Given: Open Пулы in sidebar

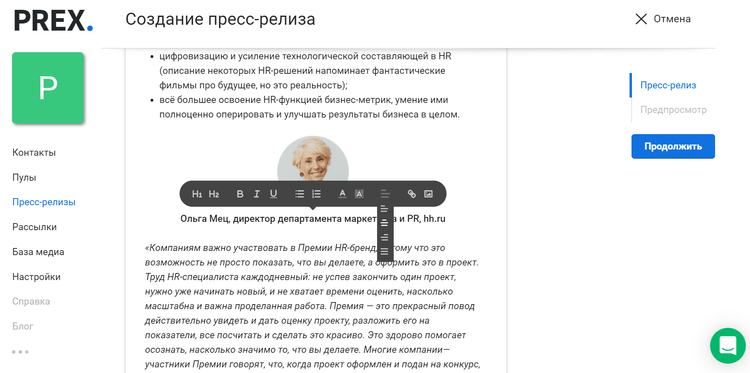Looking at the screenshot, I should click(x=24, y=177).
